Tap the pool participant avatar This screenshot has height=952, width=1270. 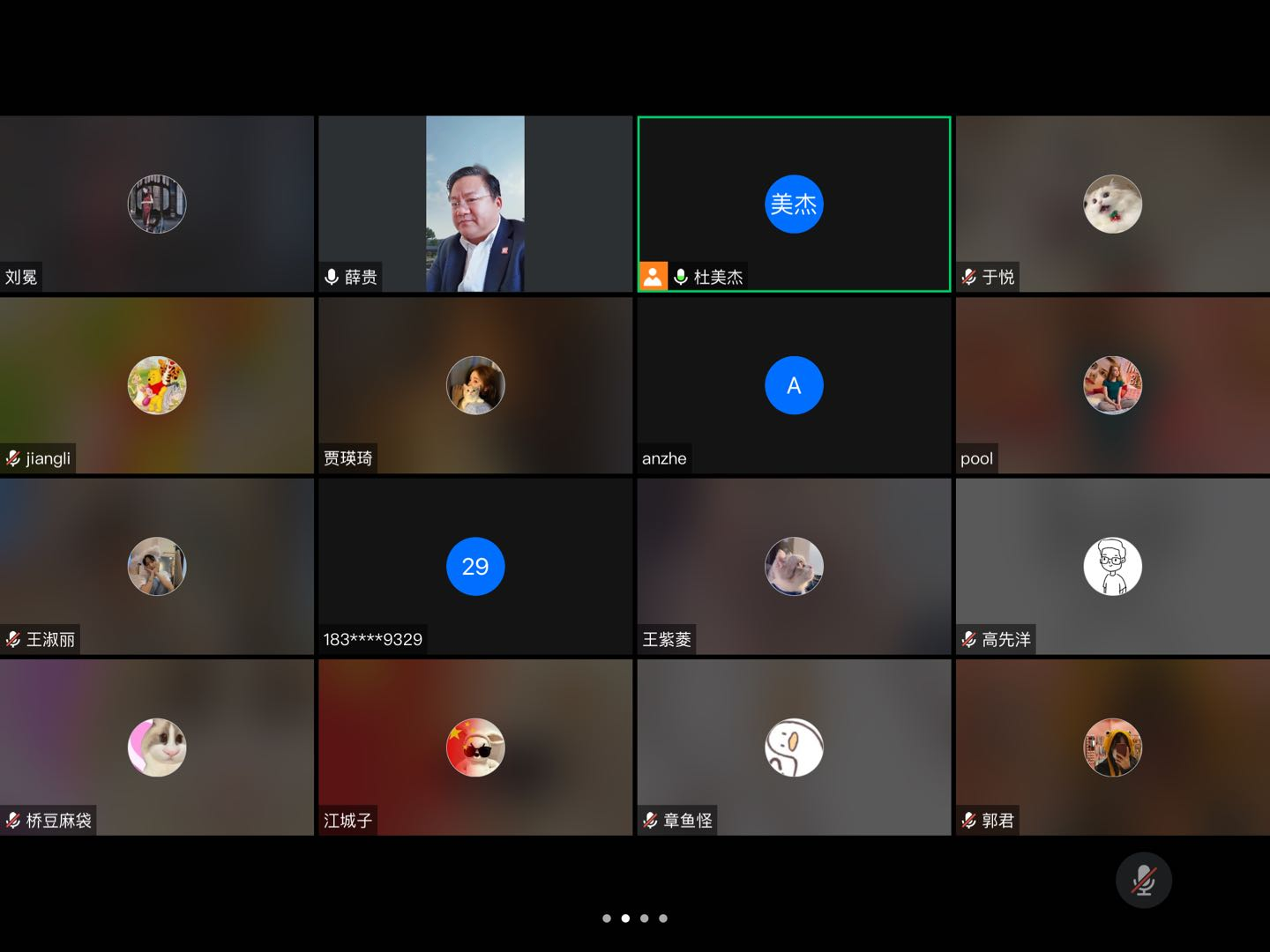1112,385
